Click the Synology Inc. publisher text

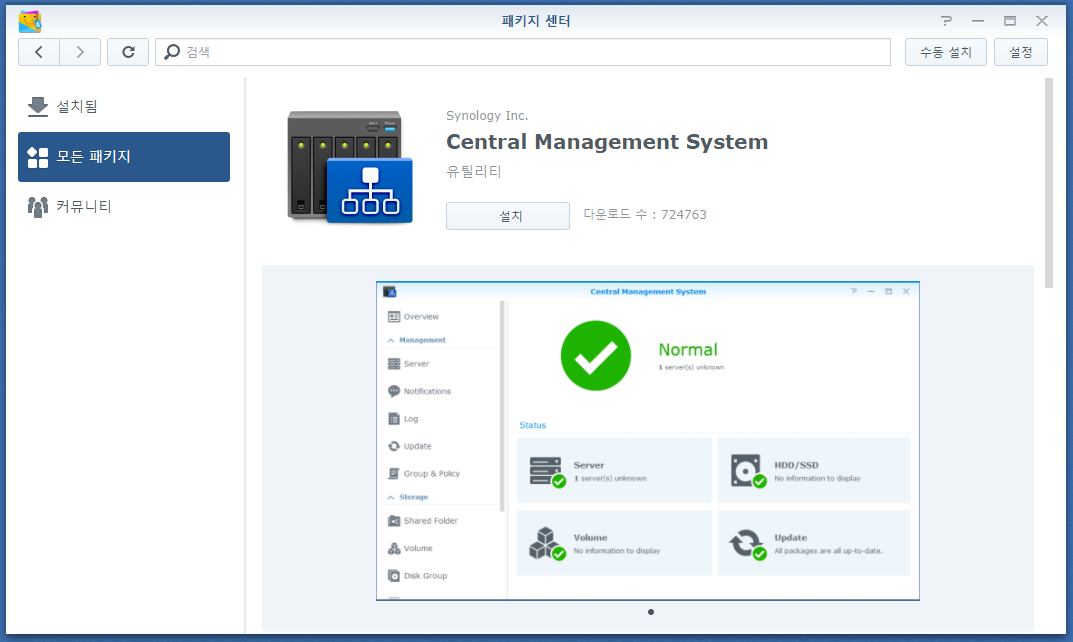point(487,116)
